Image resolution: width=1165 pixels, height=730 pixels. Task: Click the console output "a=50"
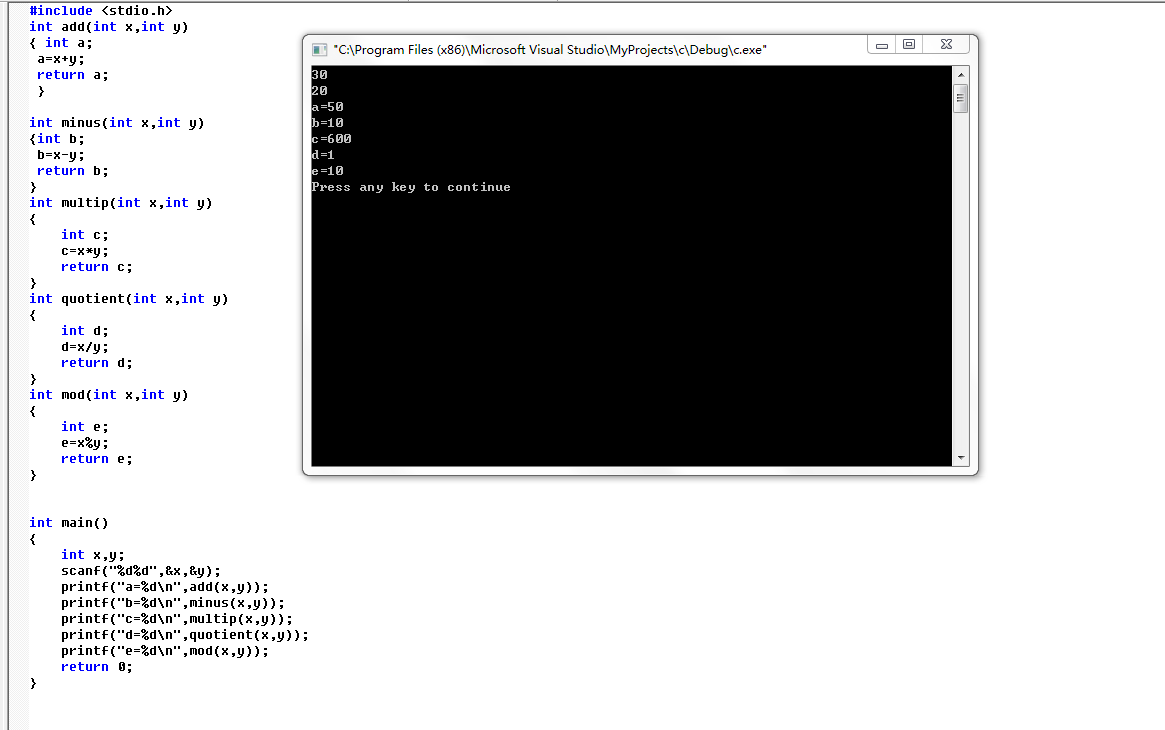[328, 107]
